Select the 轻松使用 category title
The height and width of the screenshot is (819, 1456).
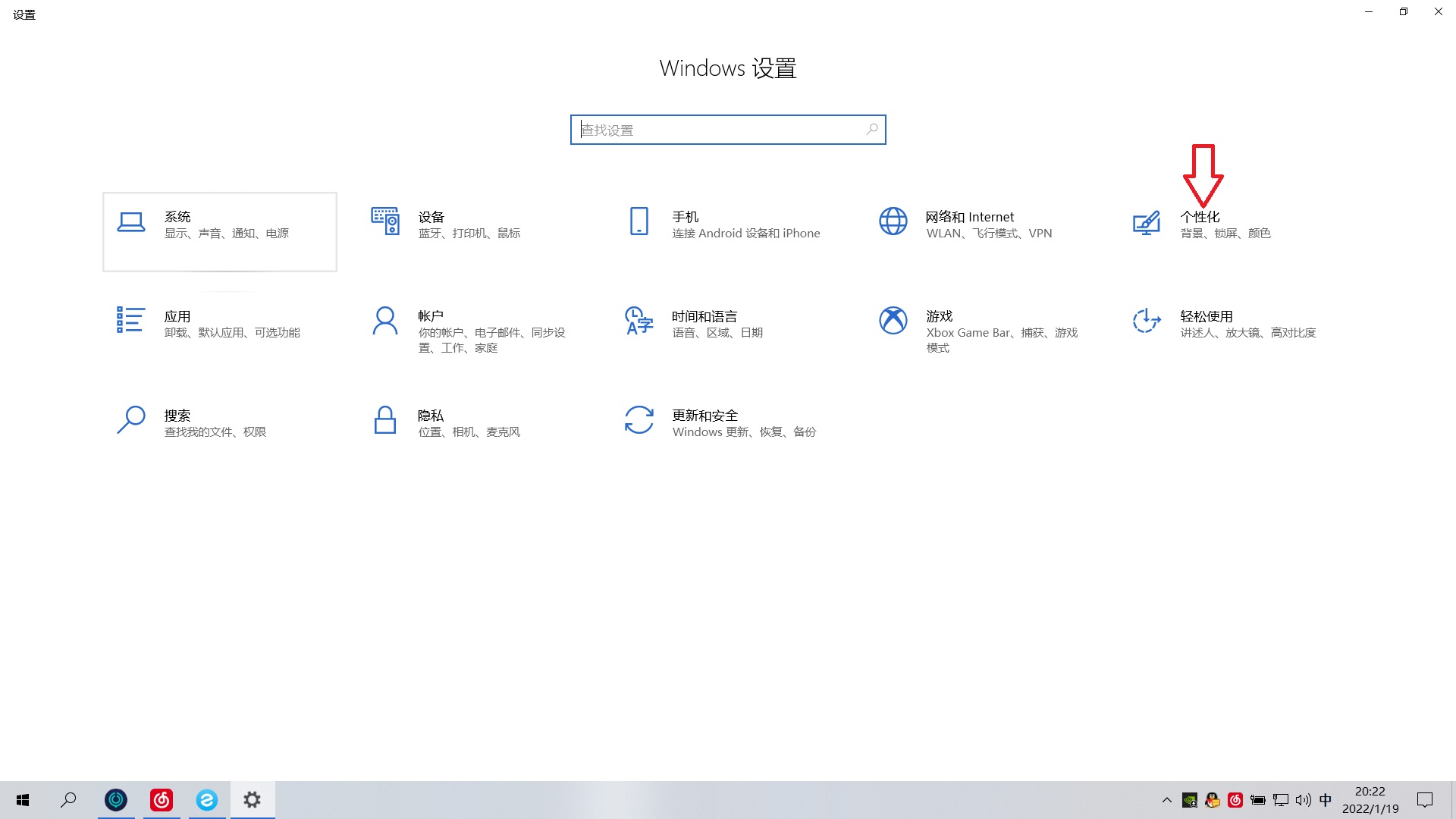(1207, 316)
